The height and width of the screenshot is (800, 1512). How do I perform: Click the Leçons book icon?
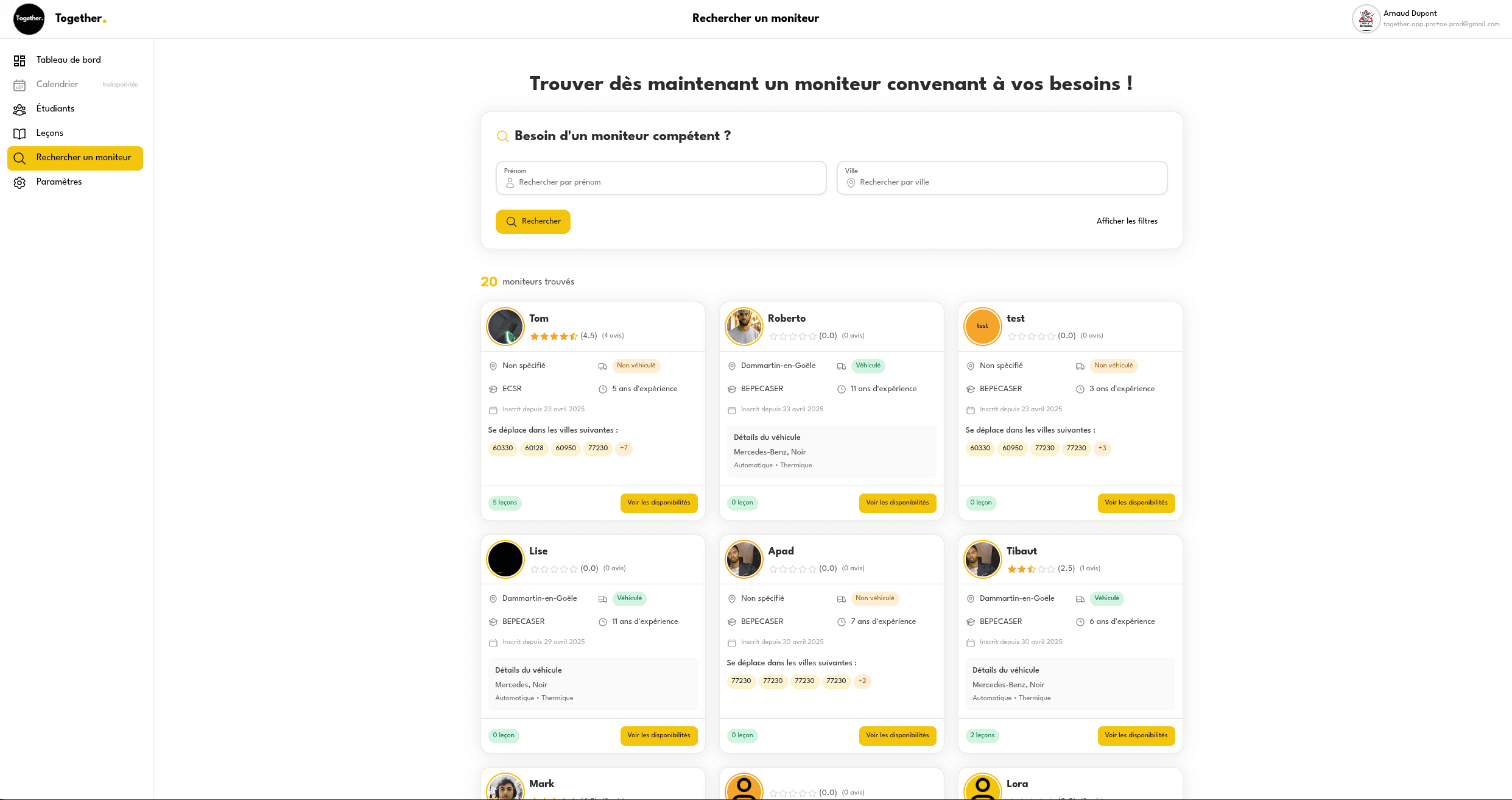(x=19, y=133)
